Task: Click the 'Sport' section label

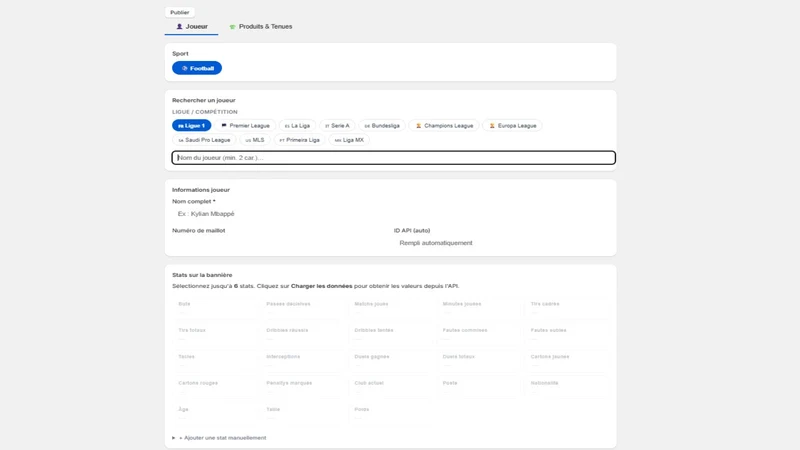Action: [180, 54]
